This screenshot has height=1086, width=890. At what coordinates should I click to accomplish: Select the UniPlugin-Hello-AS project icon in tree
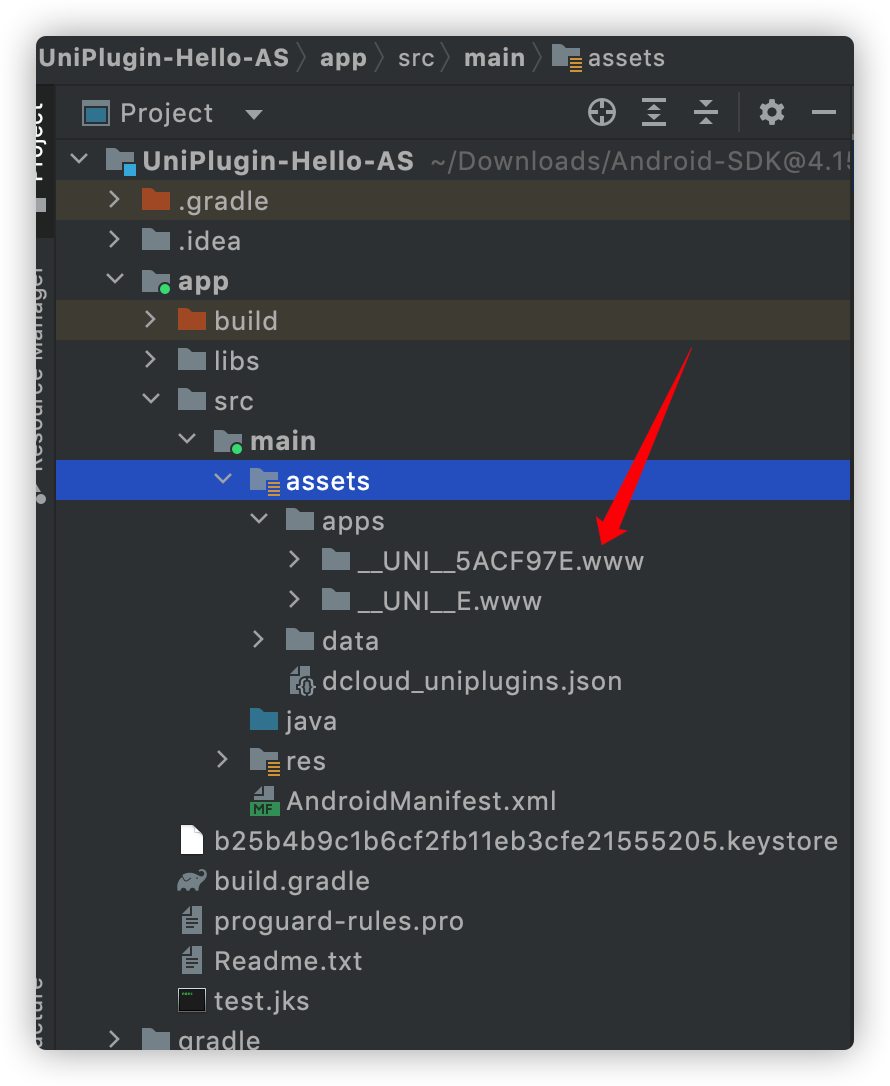121,161
